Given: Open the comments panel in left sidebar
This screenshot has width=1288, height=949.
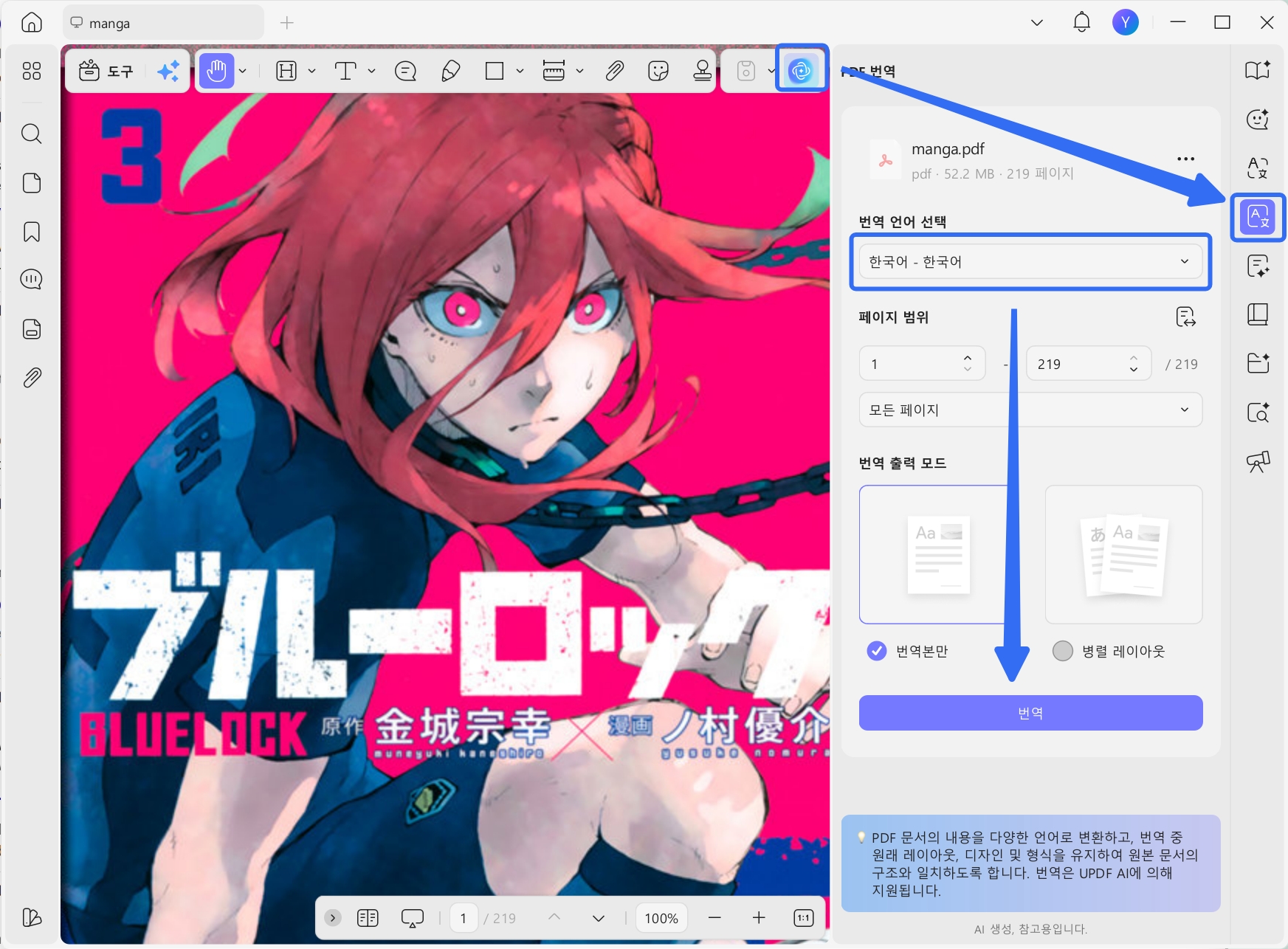Looking at the screenshot, I should coord(32,279).
